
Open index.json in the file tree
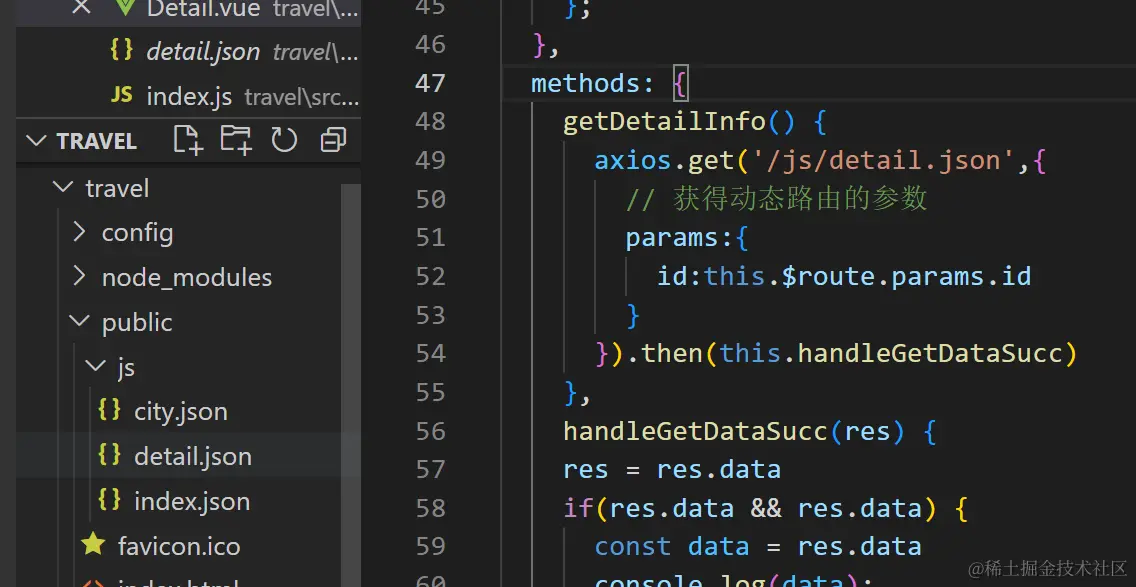coord(192,501)
